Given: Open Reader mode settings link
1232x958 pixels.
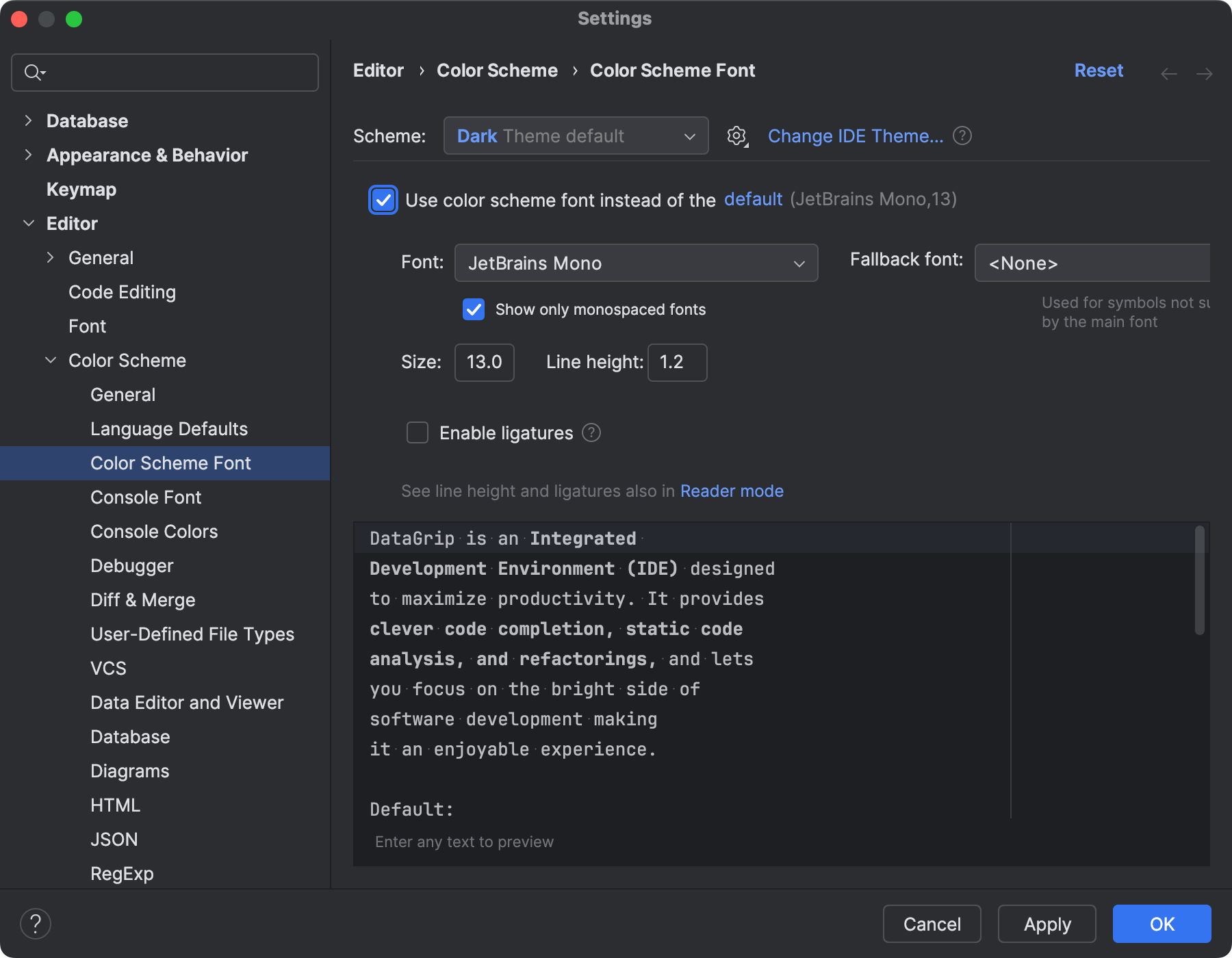Looking at the screenshot, I should (732, 491).
